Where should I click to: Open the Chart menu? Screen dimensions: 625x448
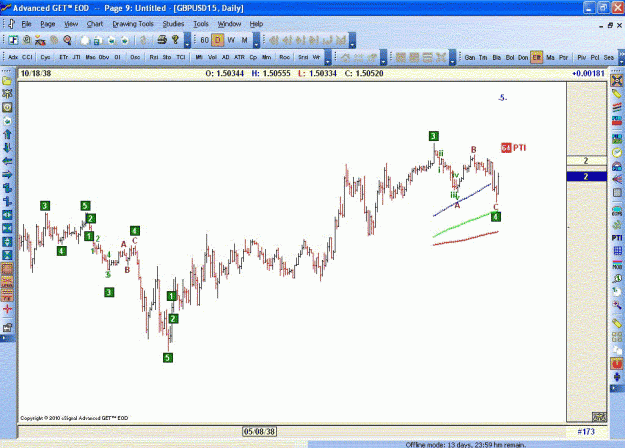tap(95, 24)
